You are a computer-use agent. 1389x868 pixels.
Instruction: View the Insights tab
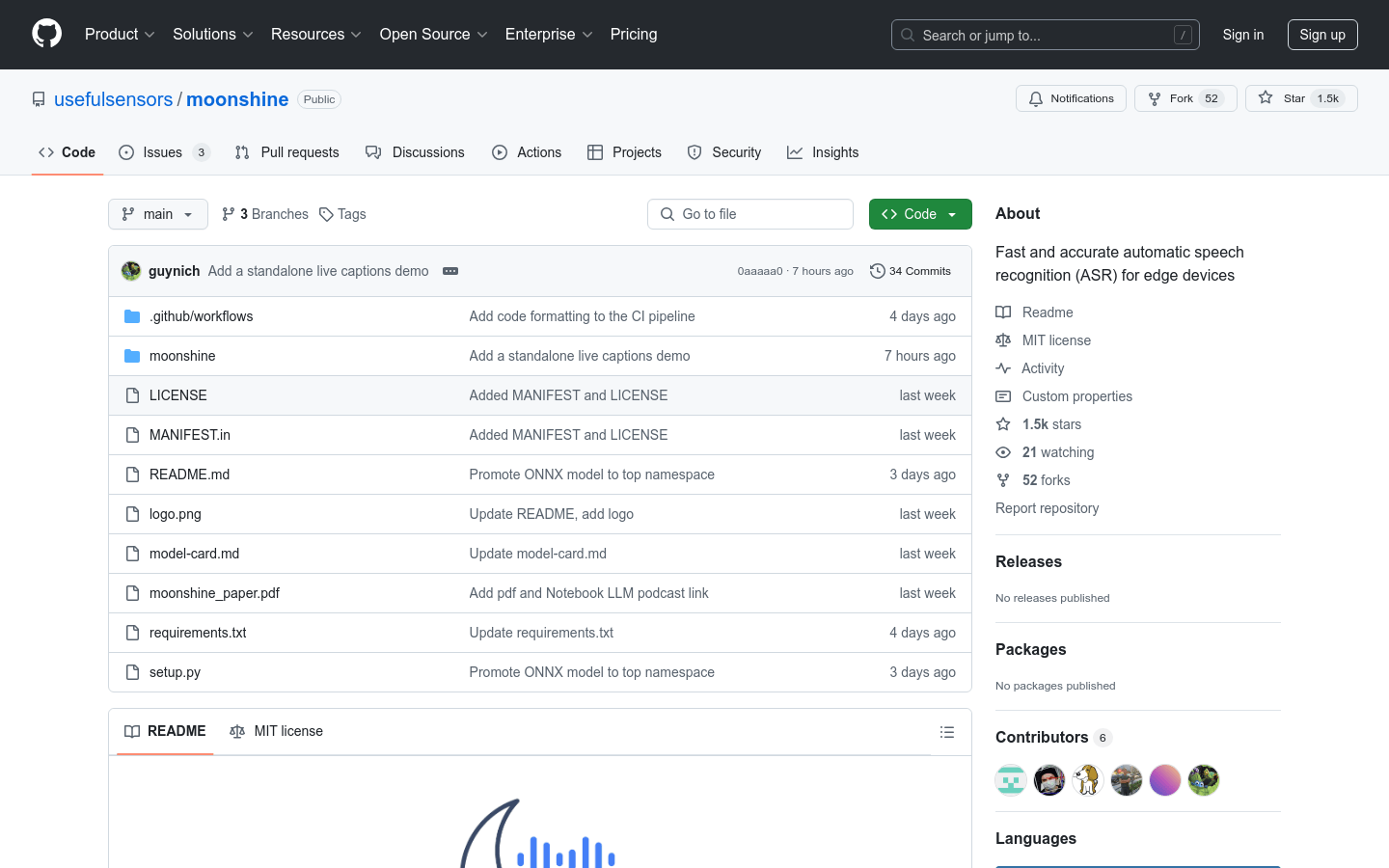pyautogui.click(x=823, y=152)
